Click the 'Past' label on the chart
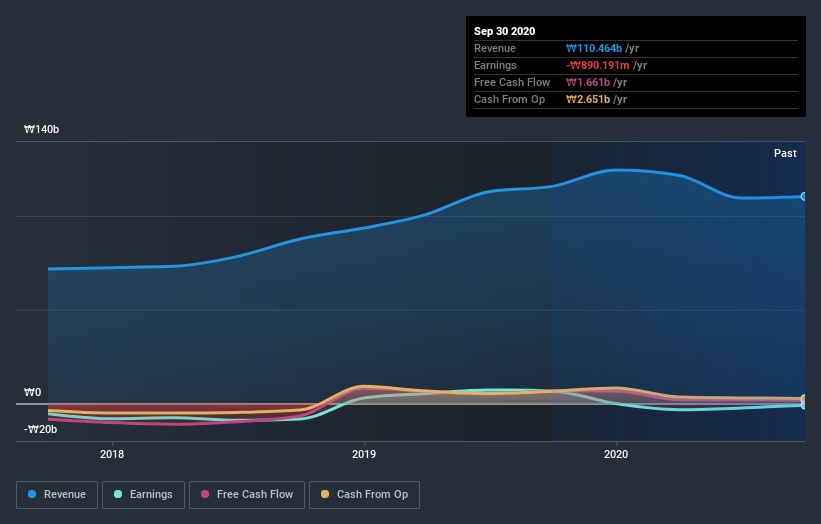 [785, 153]
